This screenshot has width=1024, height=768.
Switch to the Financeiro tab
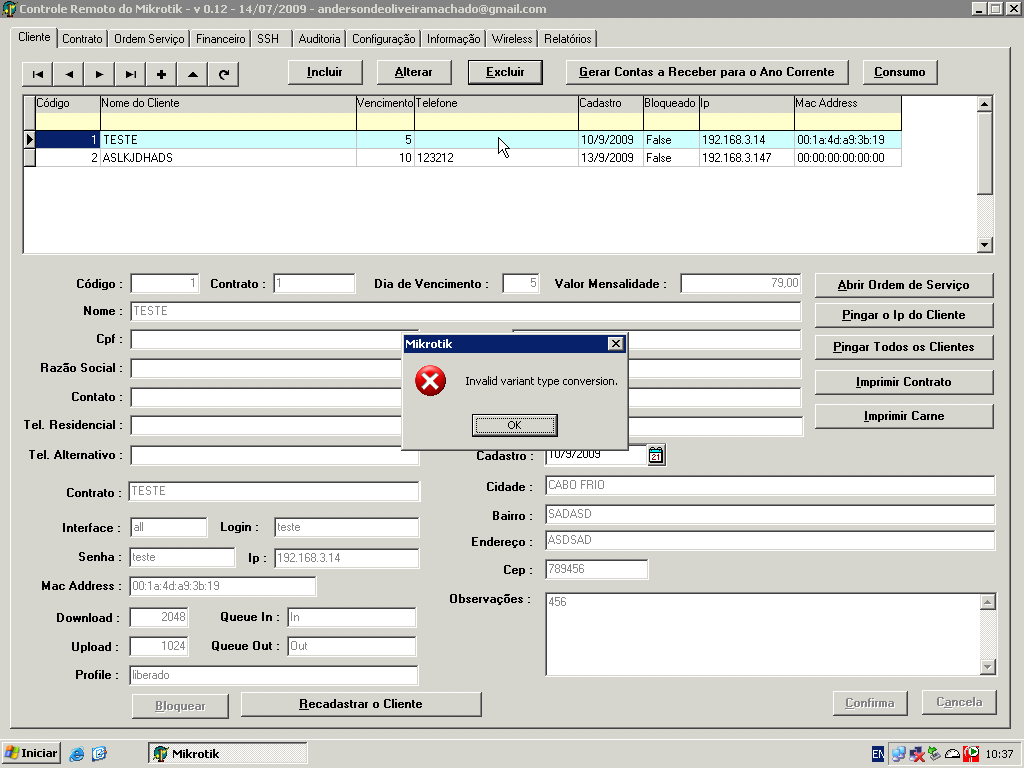coord(221,39)
